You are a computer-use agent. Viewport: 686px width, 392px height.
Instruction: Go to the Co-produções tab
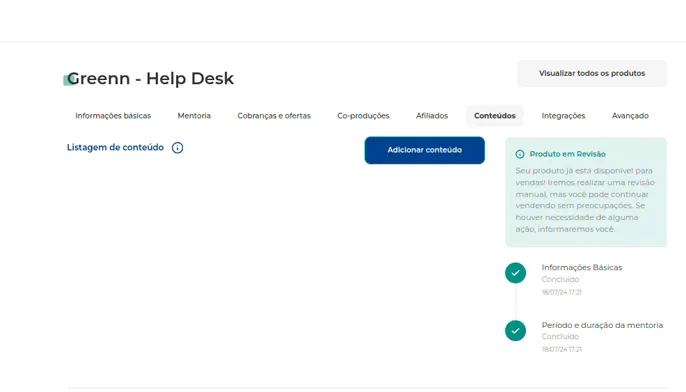click(x=363, y=116)
